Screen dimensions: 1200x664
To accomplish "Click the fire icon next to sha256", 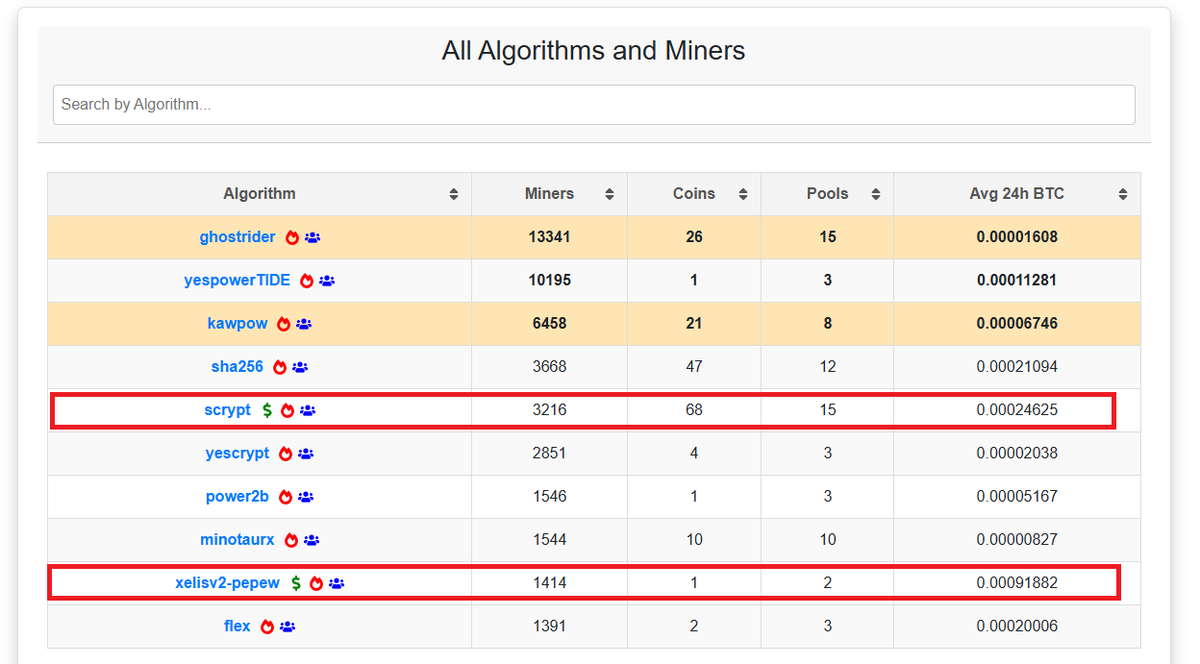I will click(x=279, y=367).
